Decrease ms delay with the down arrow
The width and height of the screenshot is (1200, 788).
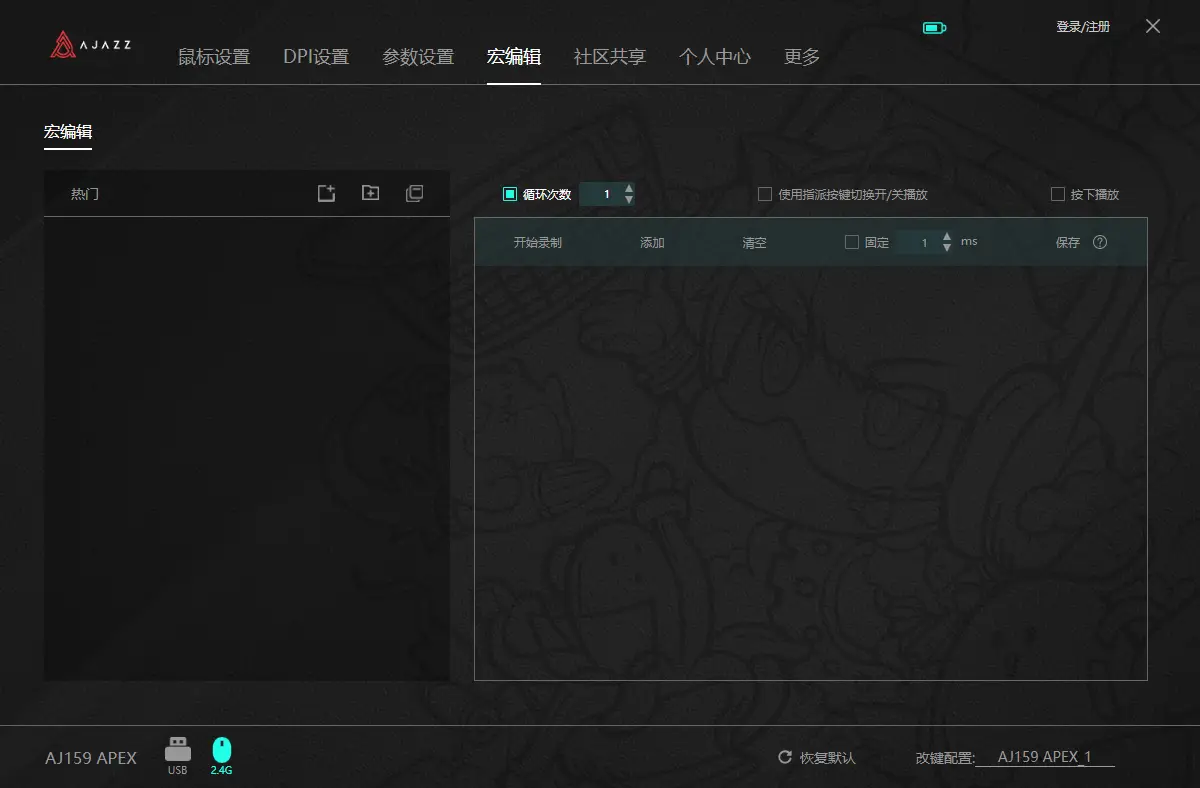(946, 247)
